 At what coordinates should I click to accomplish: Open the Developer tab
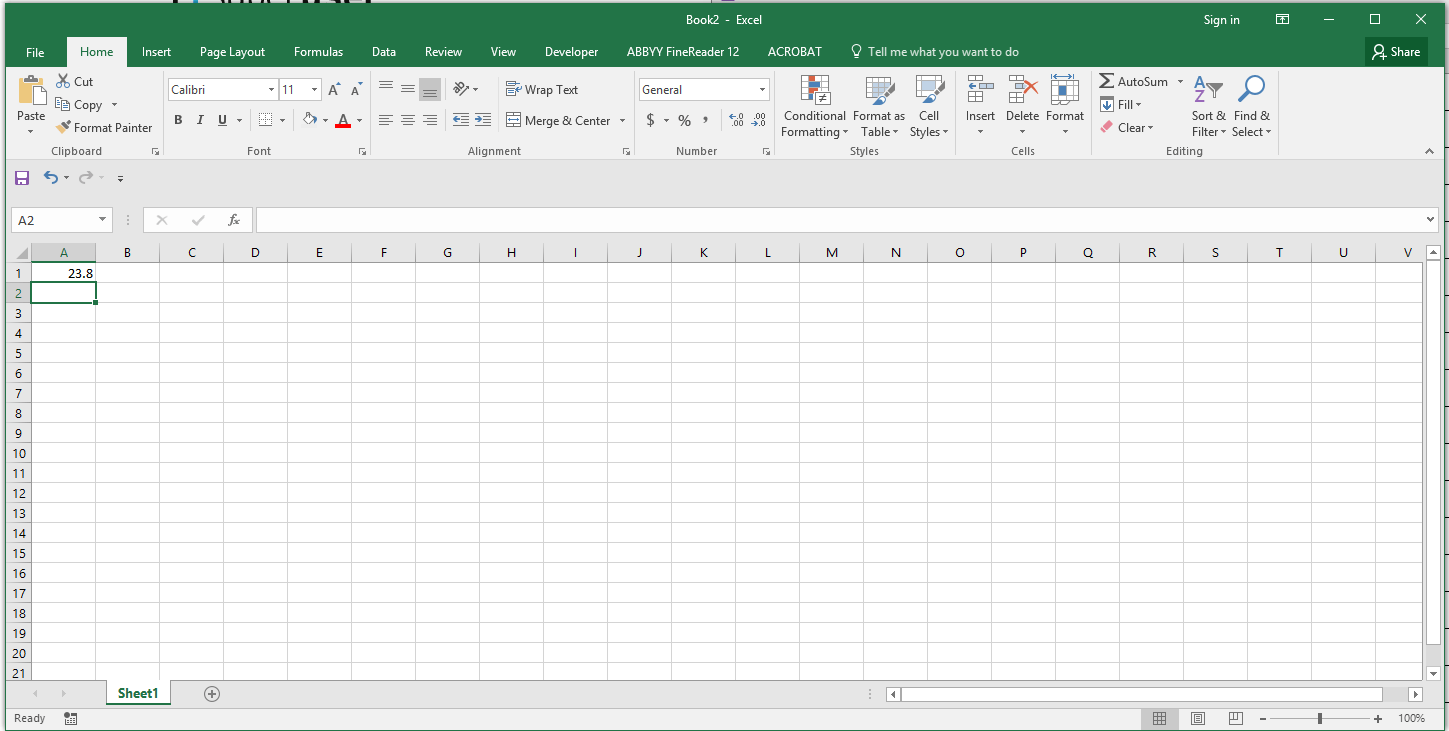coord(571,51)
